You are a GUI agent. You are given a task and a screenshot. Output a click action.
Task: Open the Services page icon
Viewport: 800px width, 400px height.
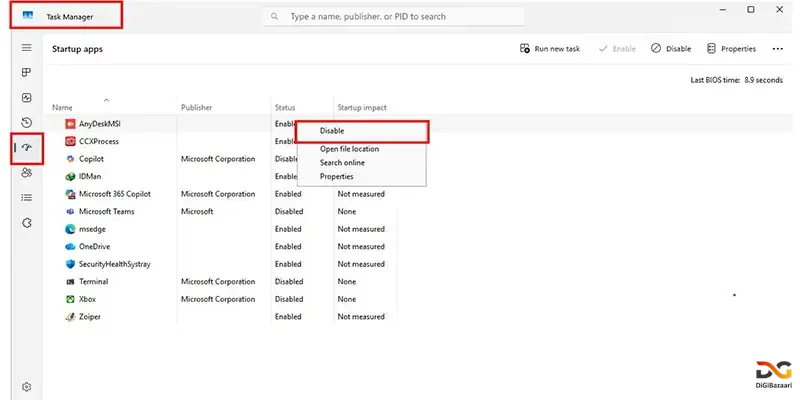coord(27,222)
